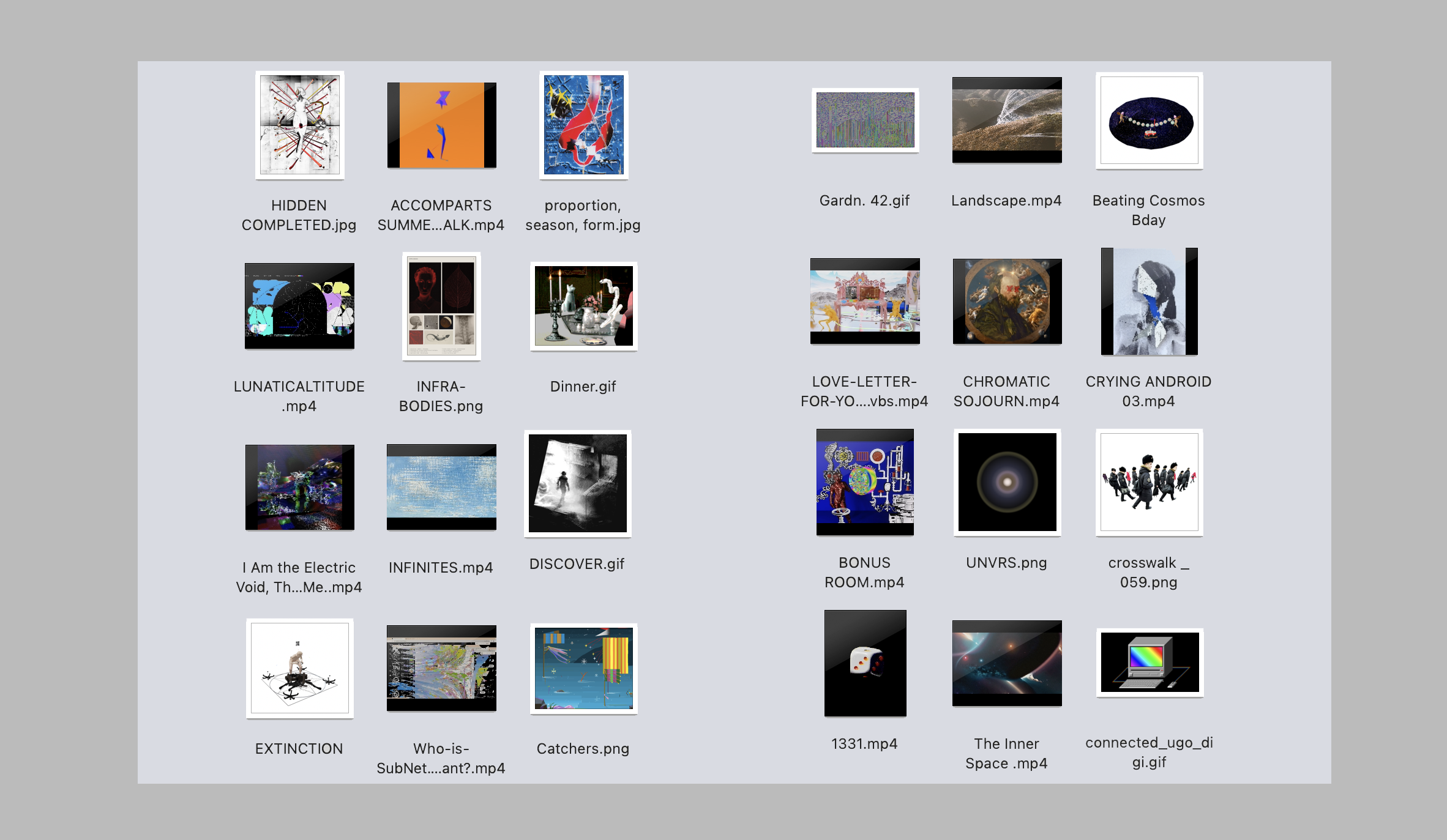
Task: Click the LUNATICALTITUDE.mp4 thumbnail
Action: pos(299,306)
